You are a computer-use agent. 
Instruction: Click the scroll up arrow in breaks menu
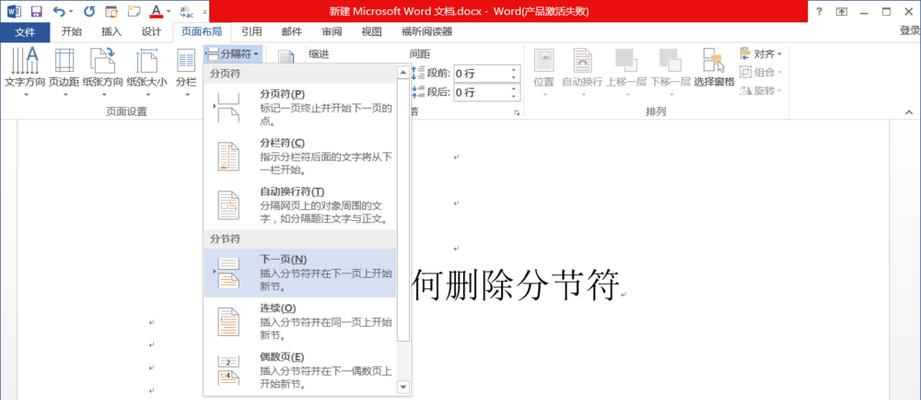tap(403, 73)
